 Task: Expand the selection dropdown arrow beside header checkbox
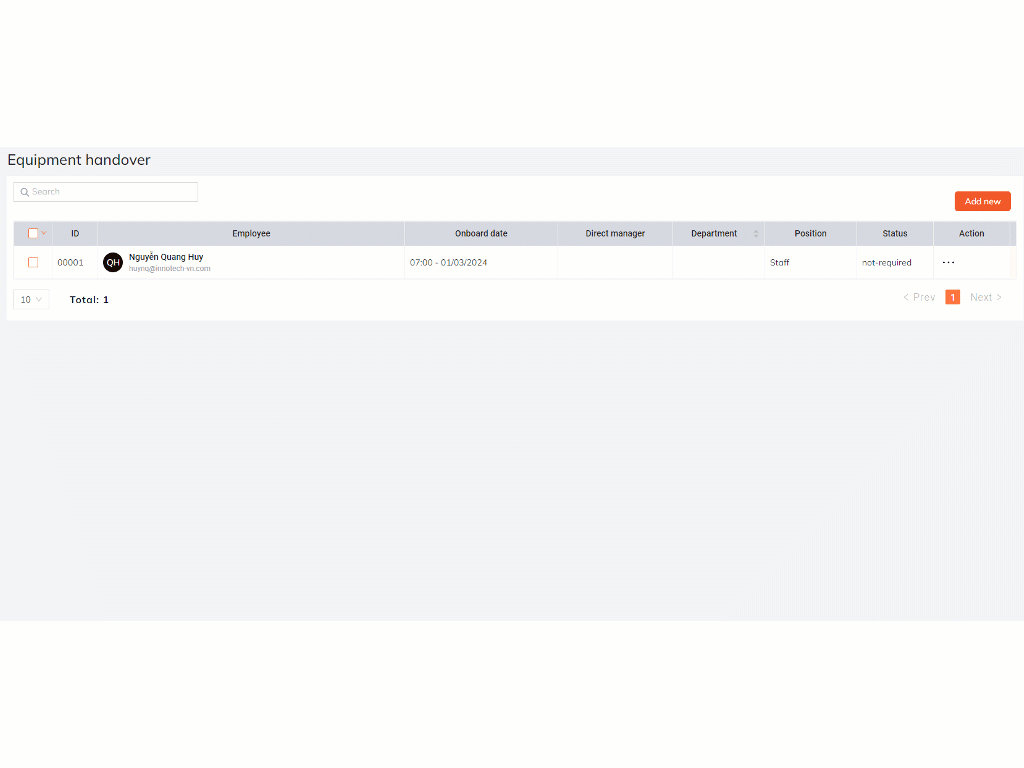(44, 233)
